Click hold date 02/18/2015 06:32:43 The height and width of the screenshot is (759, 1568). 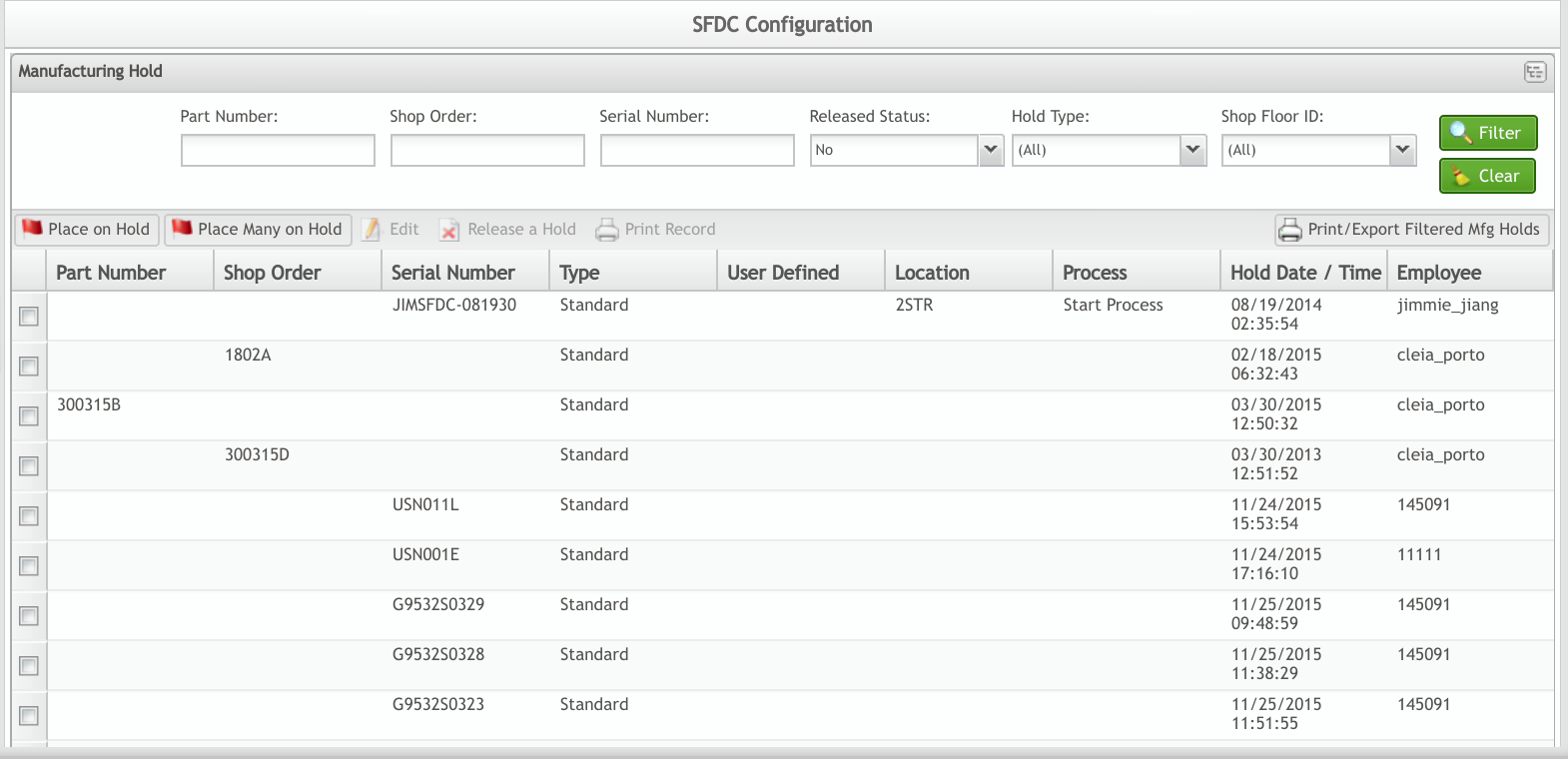[1276, 365]
